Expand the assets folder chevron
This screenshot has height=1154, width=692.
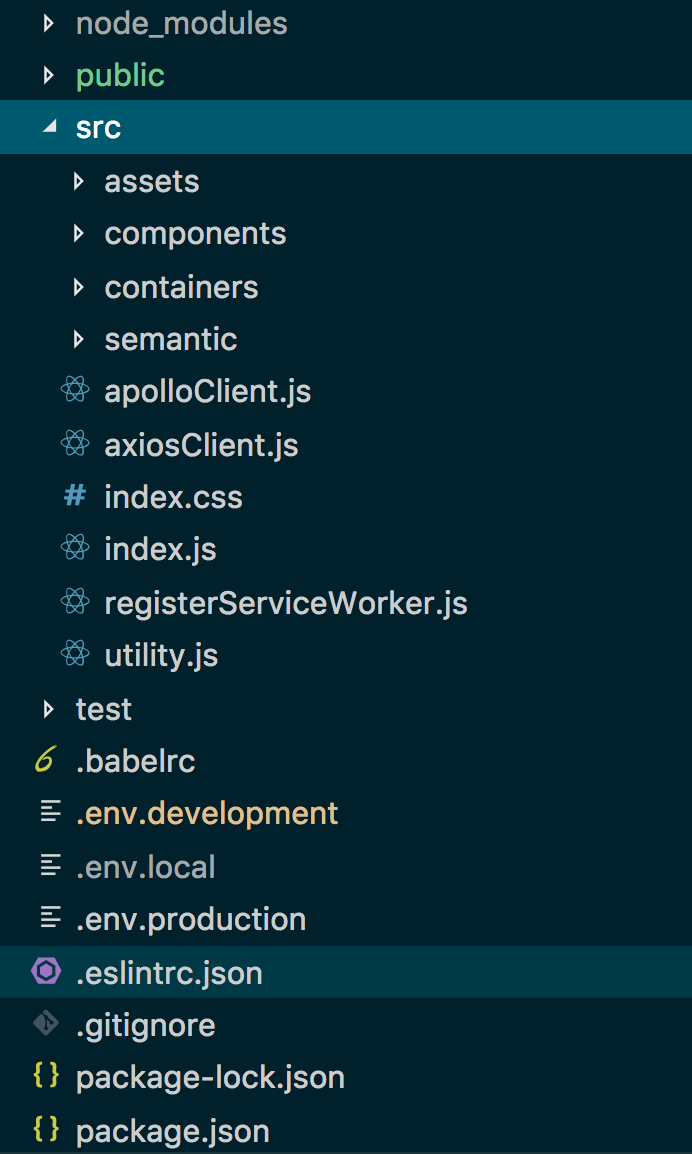78,181
